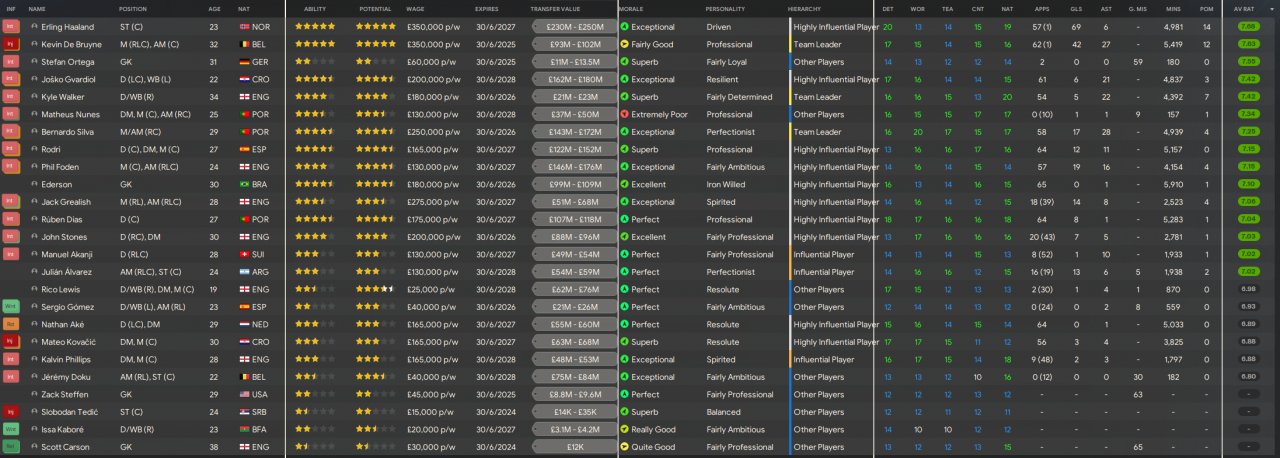Open Jack Grealish's player name link

tap(67, 202)
